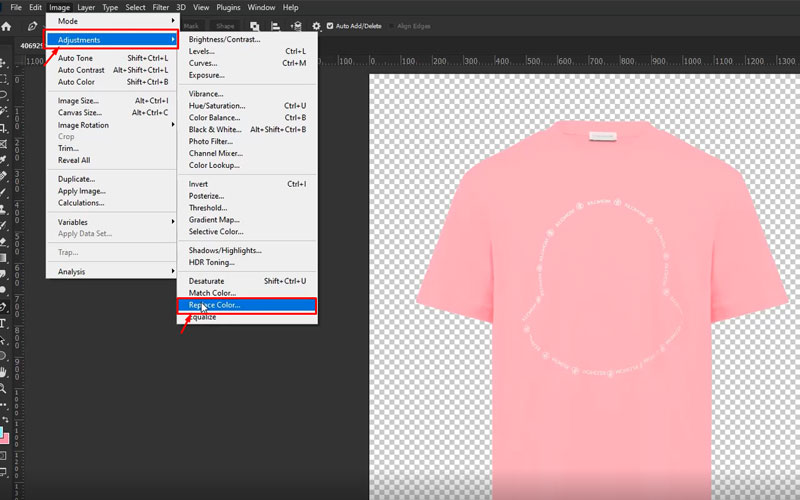Select the Move tool

tap(3, 63)
